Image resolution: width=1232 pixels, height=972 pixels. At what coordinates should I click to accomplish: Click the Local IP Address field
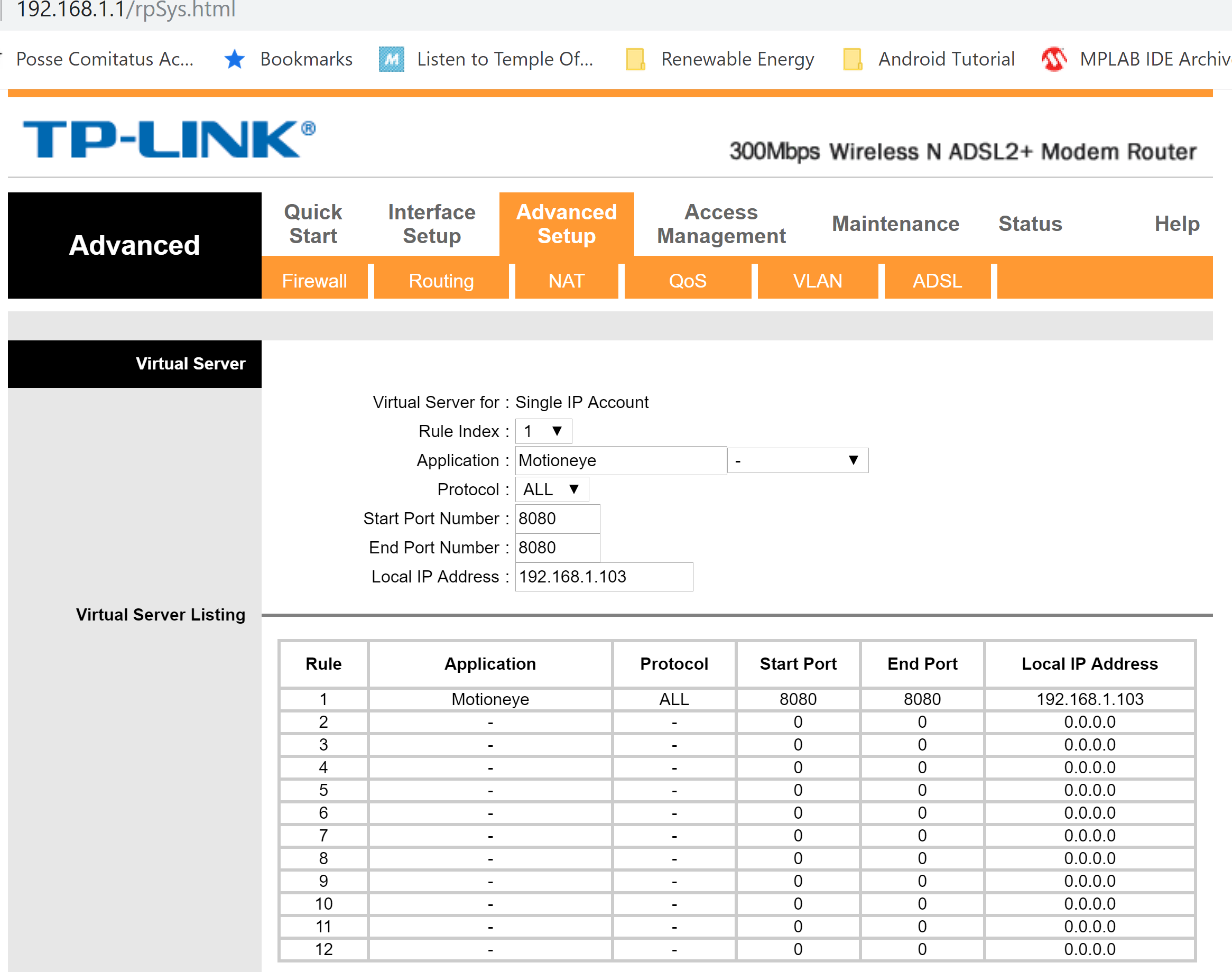pos(604,577)
